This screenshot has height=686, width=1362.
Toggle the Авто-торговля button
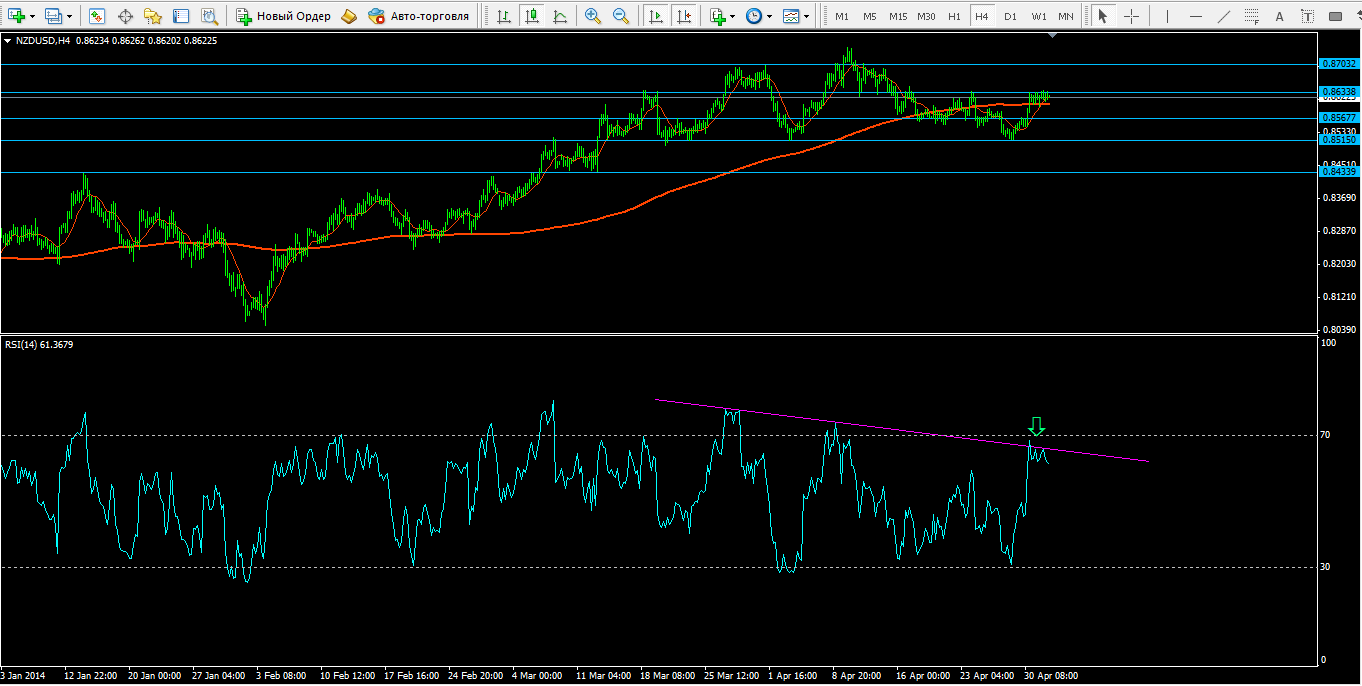pos(419,16)
